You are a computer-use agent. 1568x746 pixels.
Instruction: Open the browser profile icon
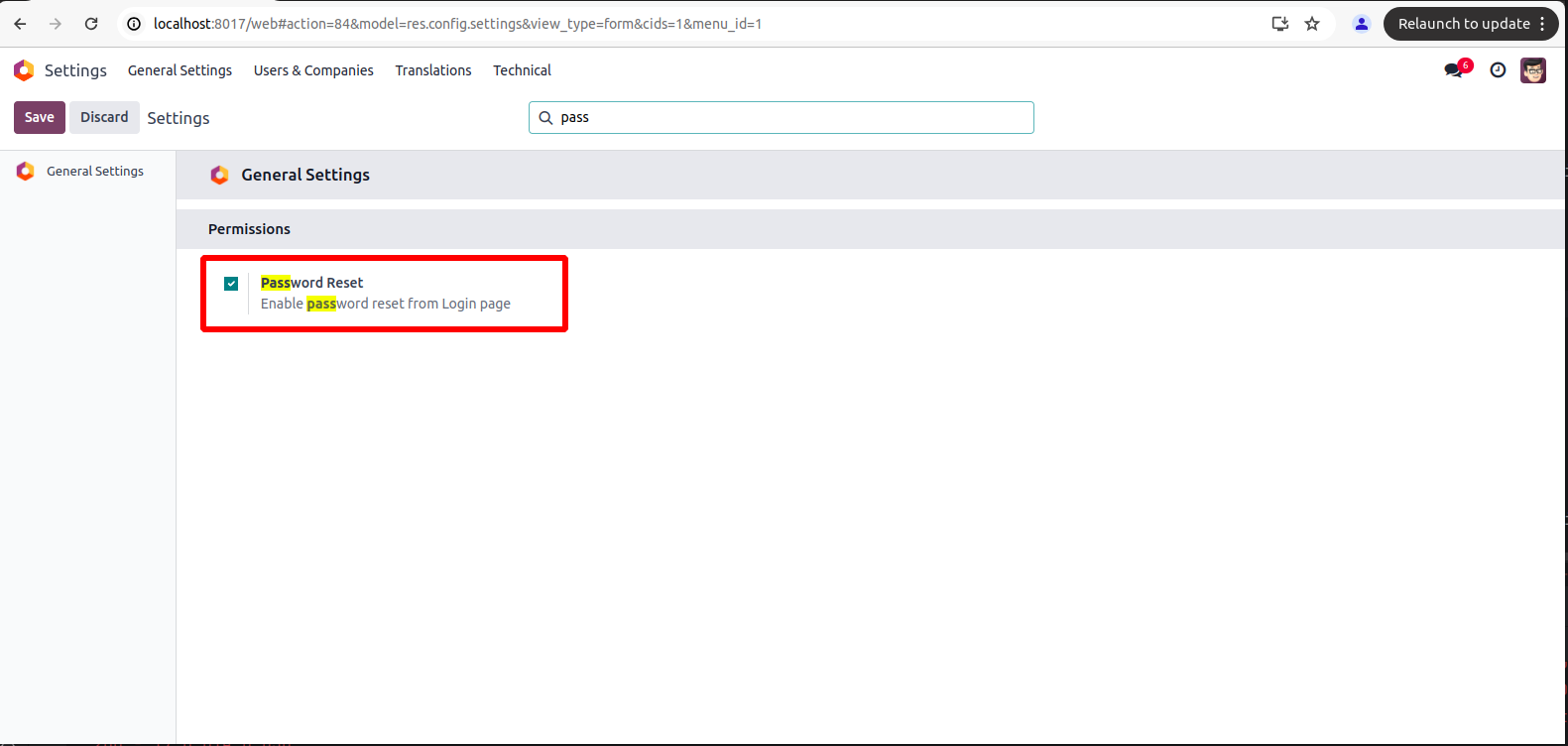(1362, 24)
